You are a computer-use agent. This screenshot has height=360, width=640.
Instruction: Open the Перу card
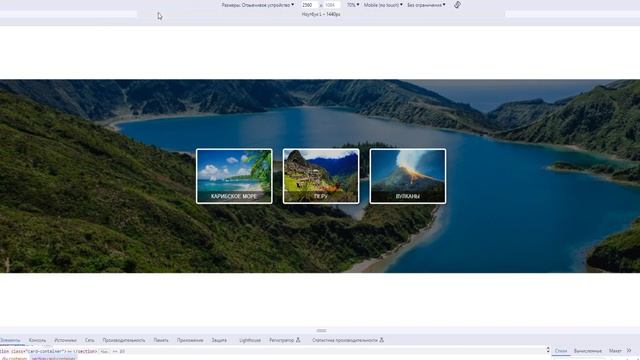pyautogui.click(x=321, y=176)
